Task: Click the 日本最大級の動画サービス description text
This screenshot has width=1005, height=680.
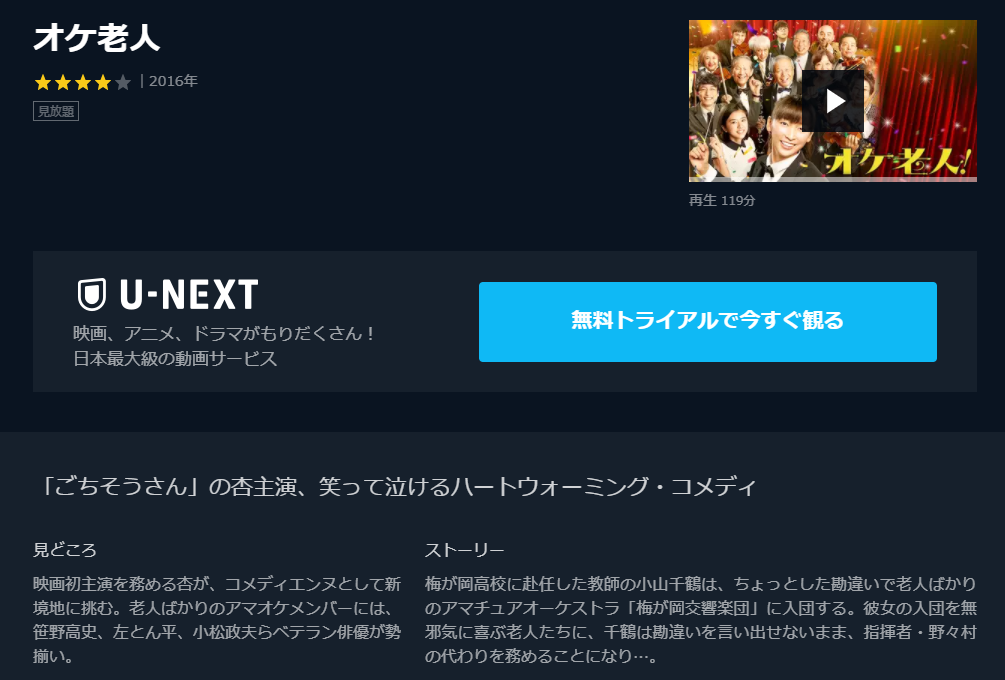Action: coord(175,358)
